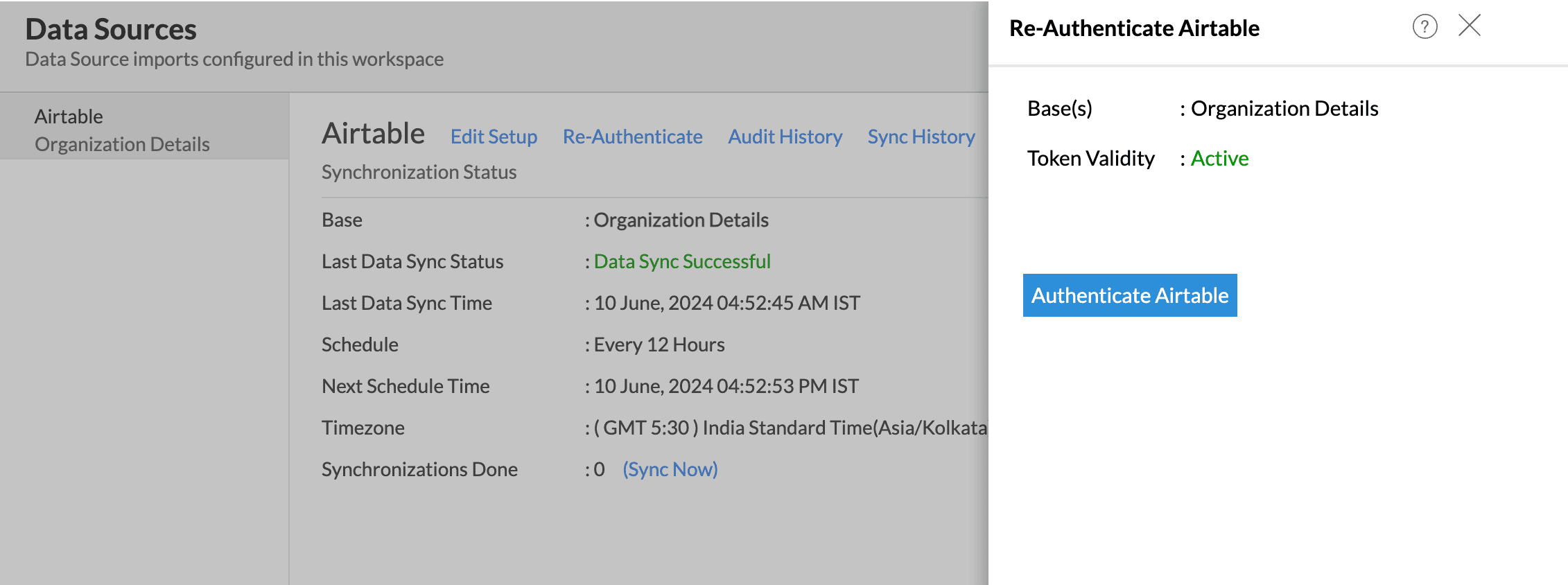Click the Every 12 Hours schedule value

659,344
